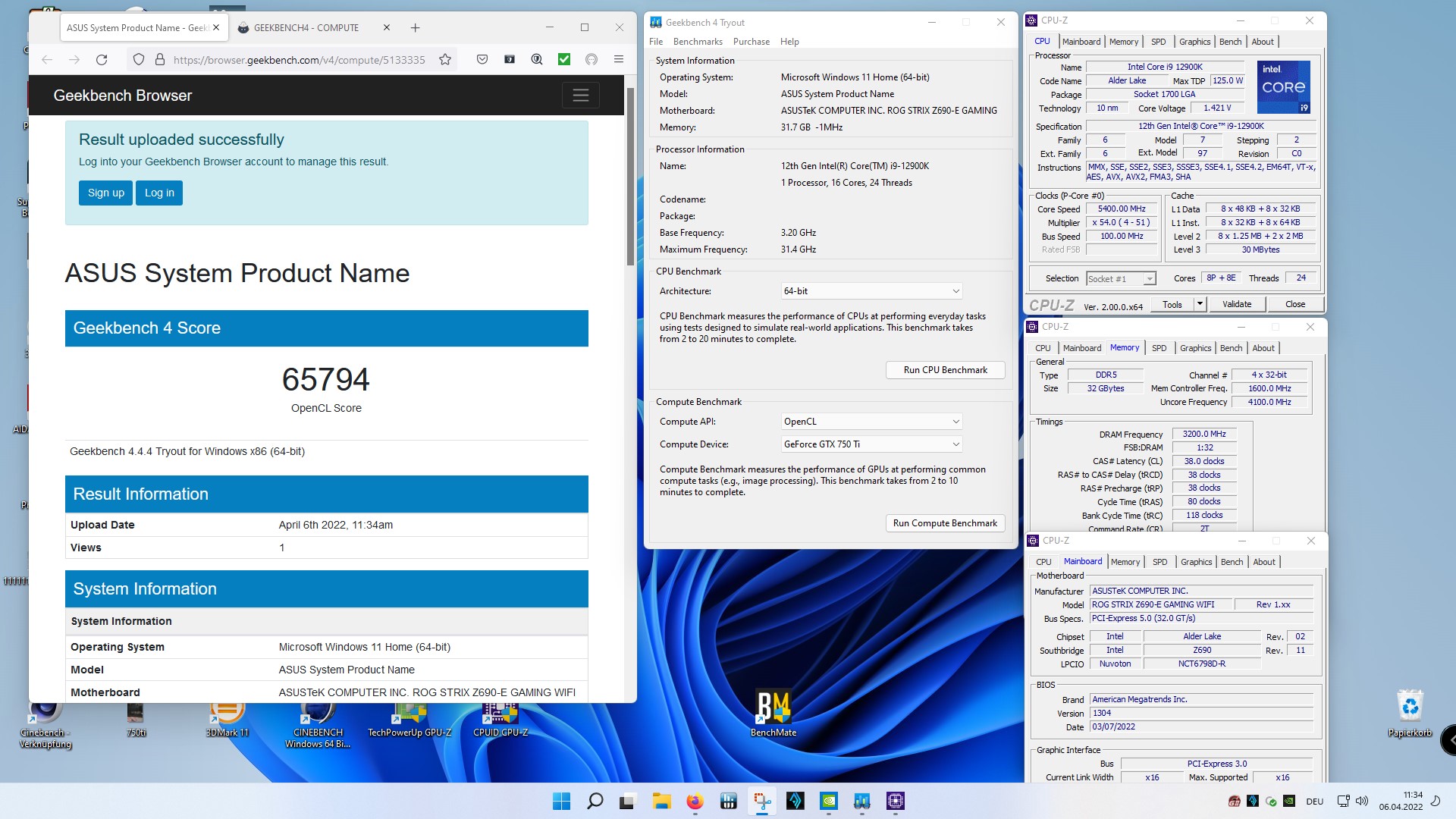This screenshot has height=819, width=1456.
Task: Click the DEU language indicator
Action: 1315,802
